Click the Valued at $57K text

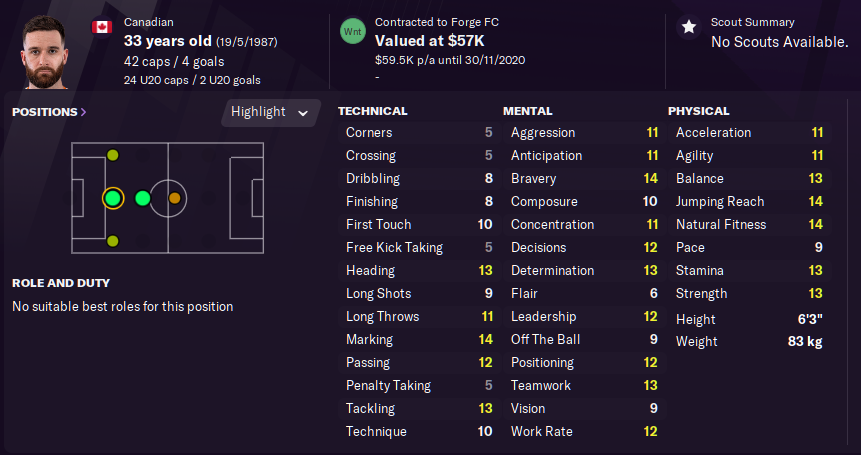click(x=429, y=41)
